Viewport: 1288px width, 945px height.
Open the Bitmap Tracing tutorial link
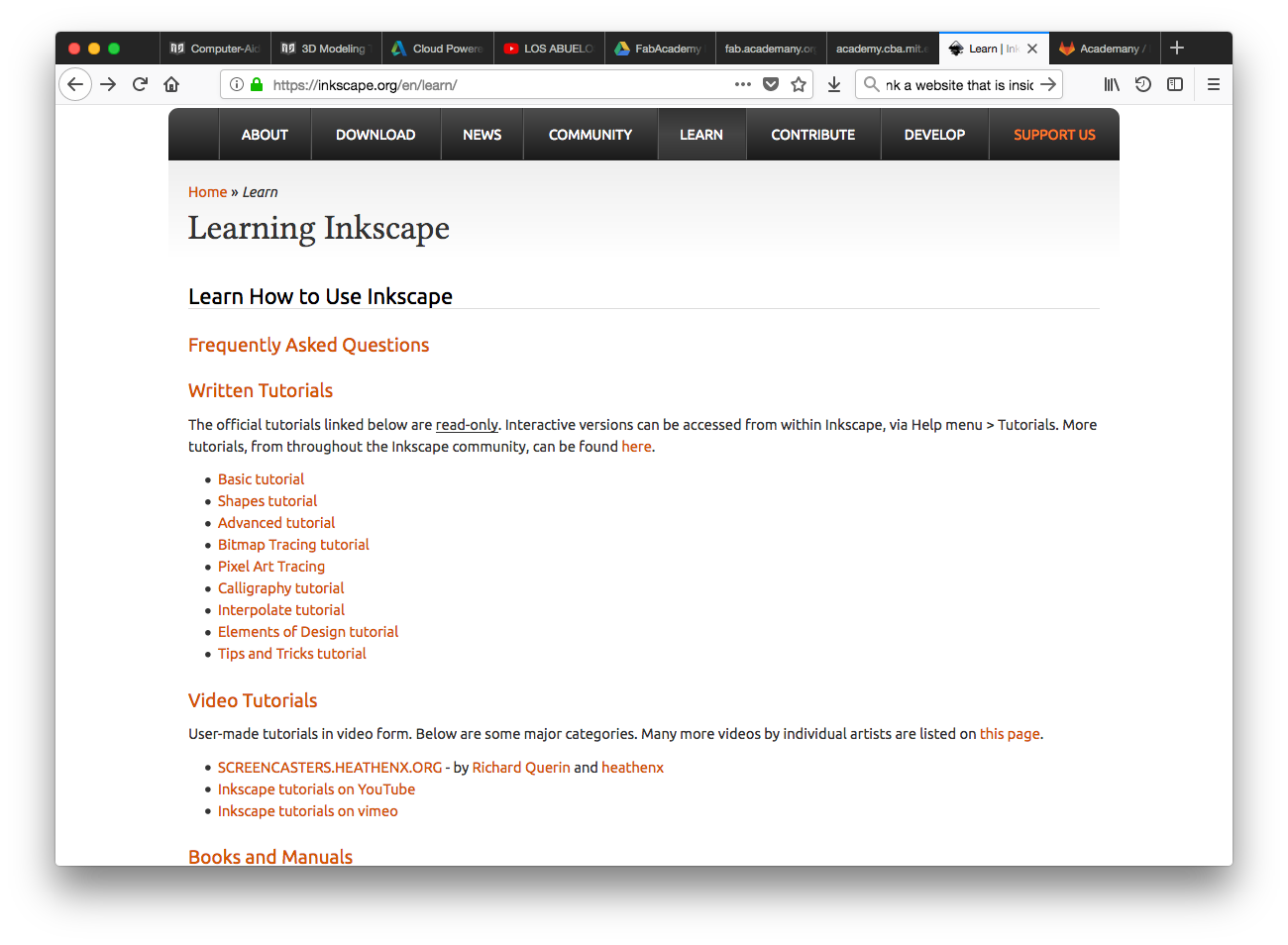(x=293, y=545)
